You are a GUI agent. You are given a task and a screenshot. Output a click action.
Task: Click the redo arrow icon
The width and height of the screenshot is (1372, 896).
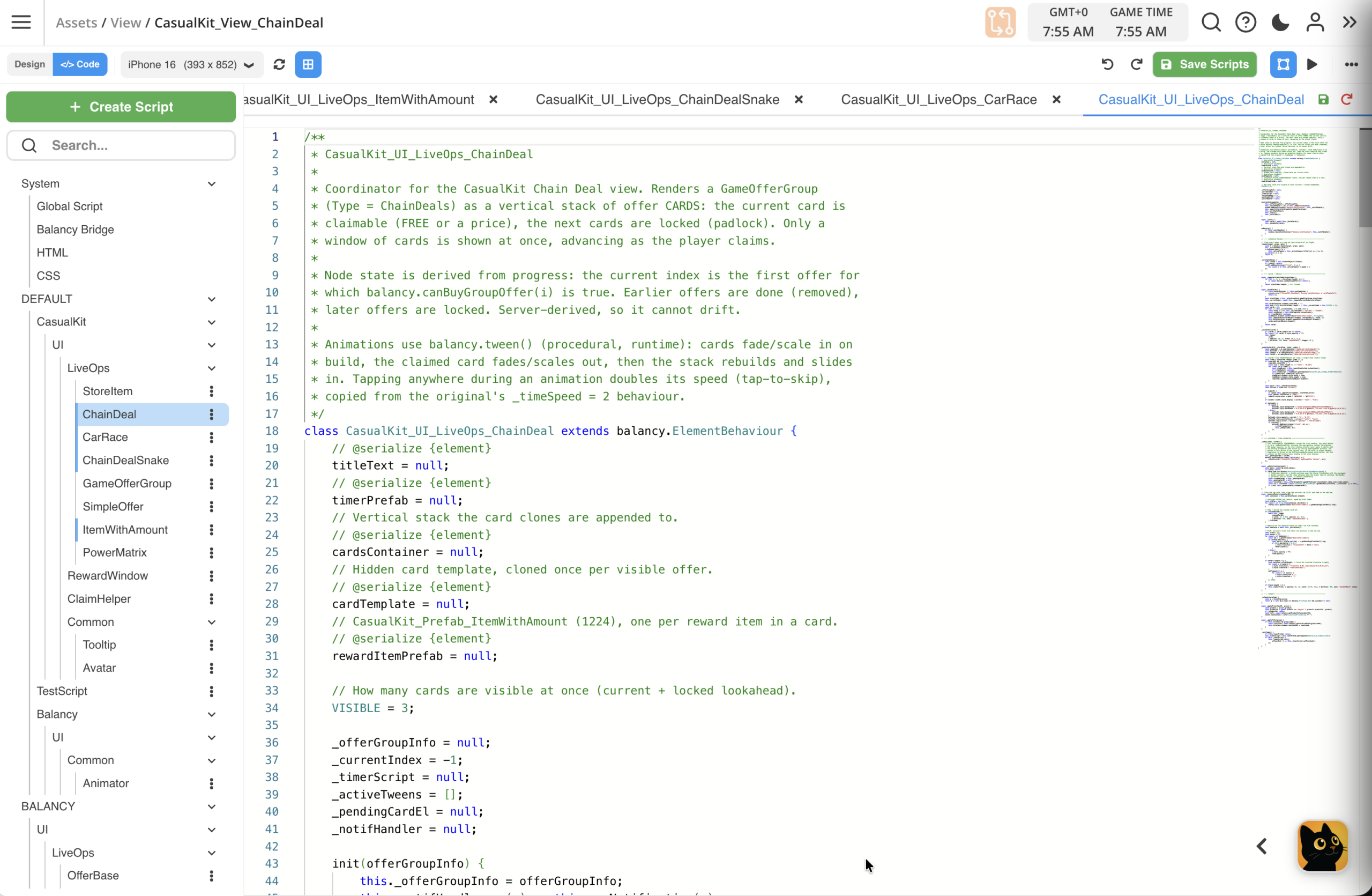pos(1136,64)
